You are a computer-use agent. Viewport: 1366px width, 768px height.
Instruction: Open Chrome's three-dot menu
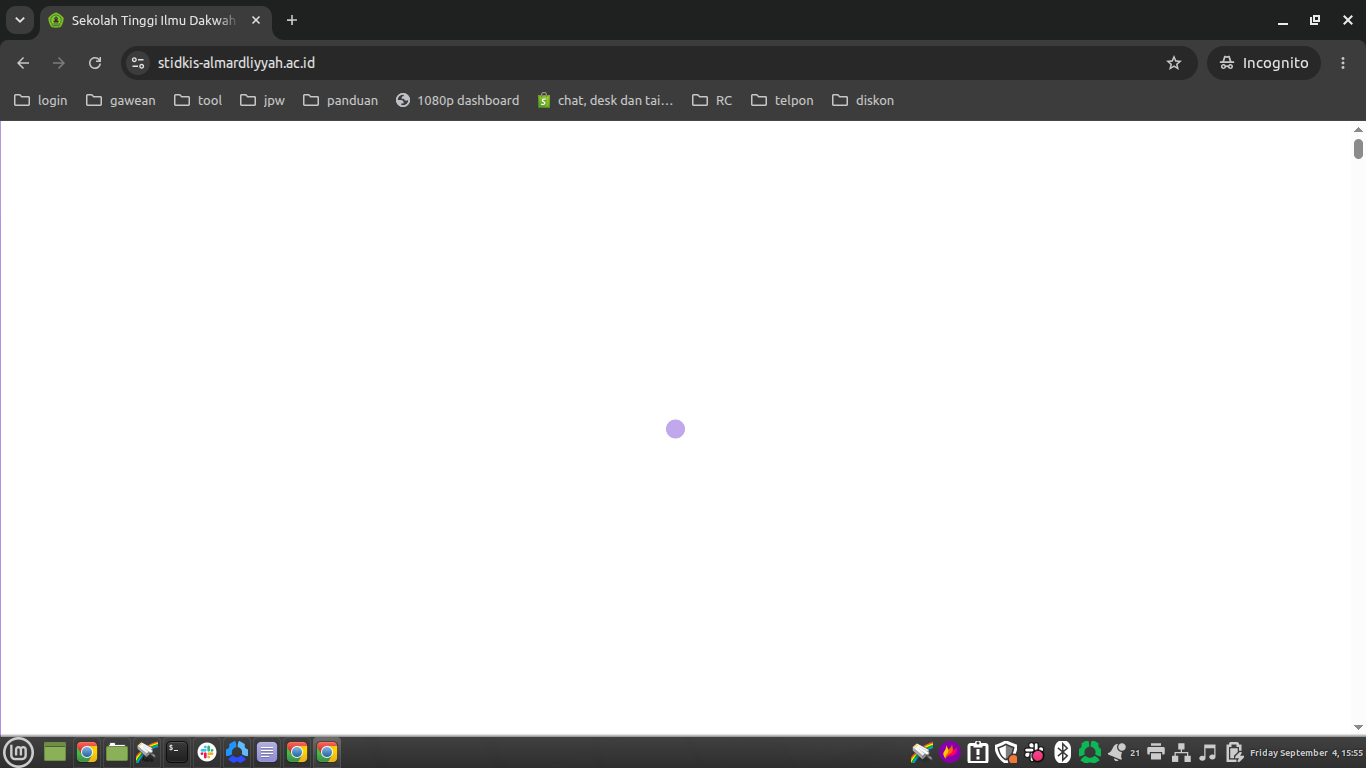[x=1343, y=63]
